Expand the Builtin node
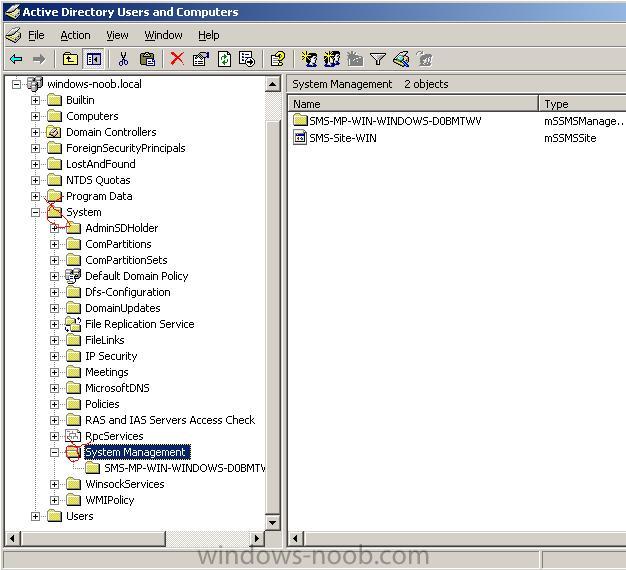The image size is (626, 570). (x=35, y=100)
